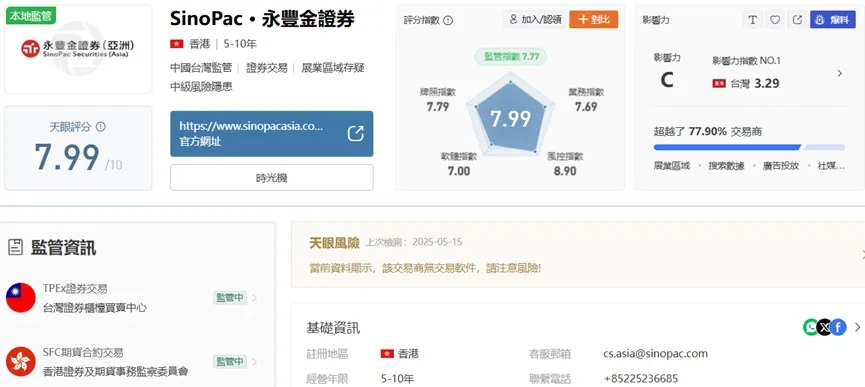Click the info icon next to 天眼評分
This screenshot has width=865, height=387.
pyautogui.click(x=100, y=127)
